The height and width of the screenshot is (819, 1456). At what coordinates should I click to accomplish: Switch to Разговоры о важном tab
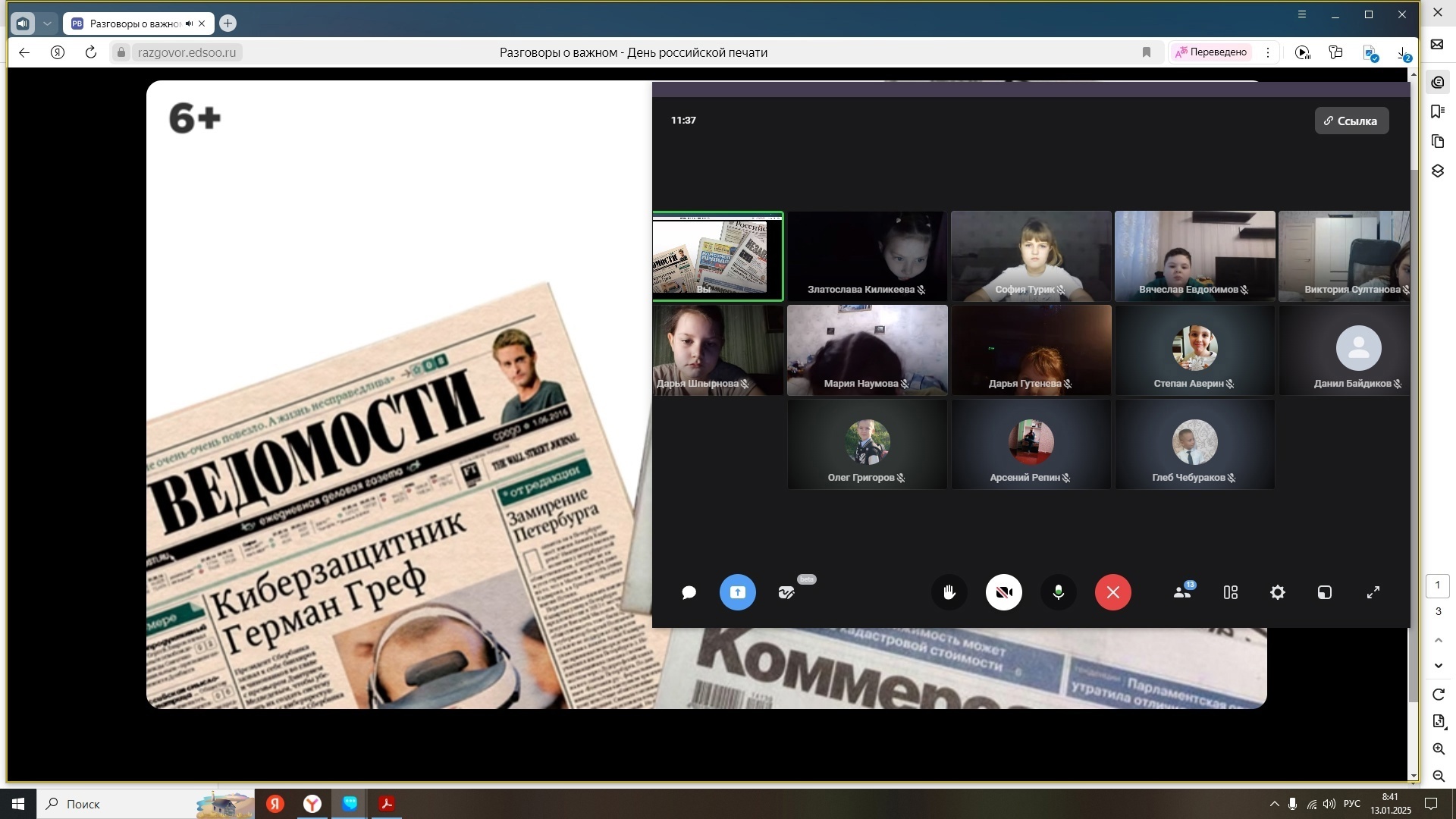click(139, 24)
